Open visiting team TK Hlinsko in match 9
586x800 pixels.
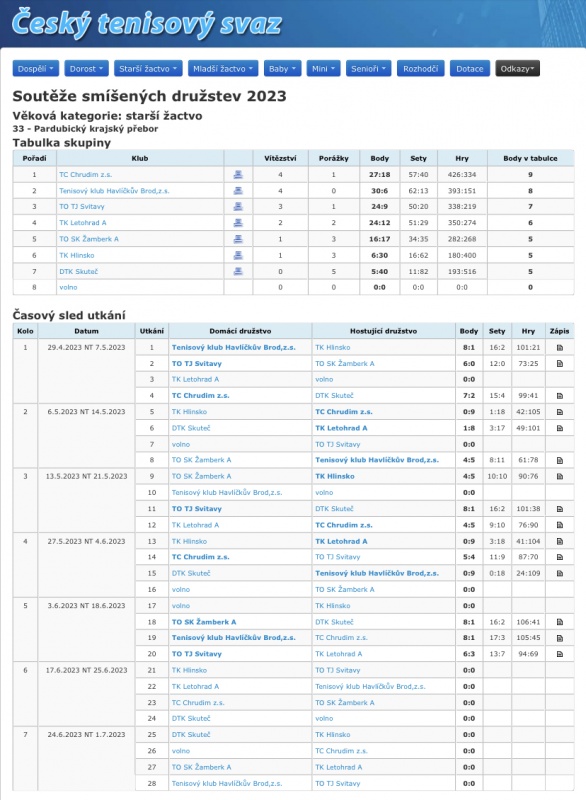335,476
